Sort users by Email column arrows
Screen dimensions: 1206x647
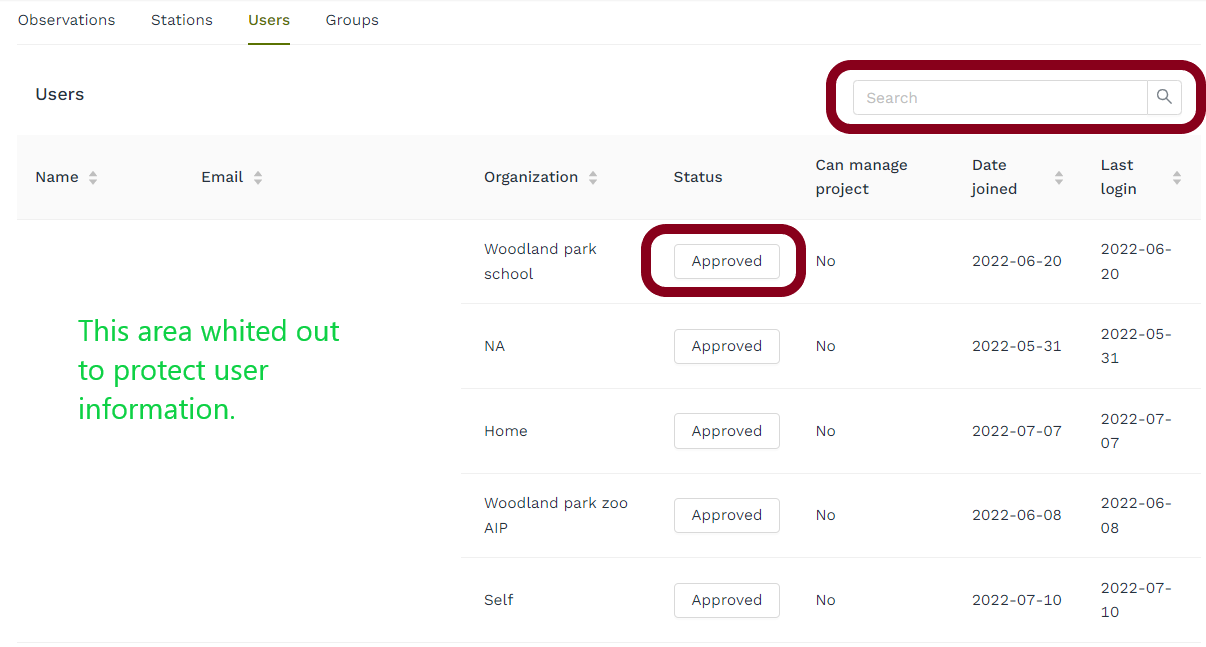[x=258, y=178]
